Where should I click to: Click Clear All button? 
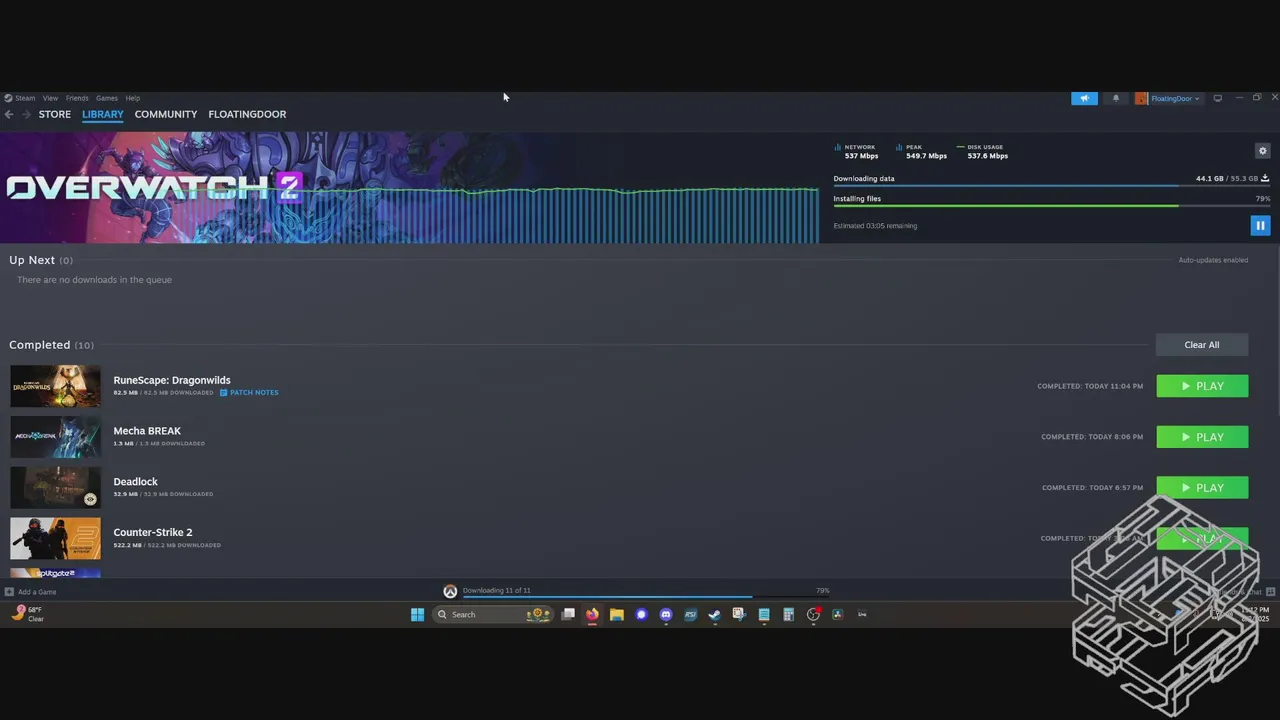click(1202, 345)
